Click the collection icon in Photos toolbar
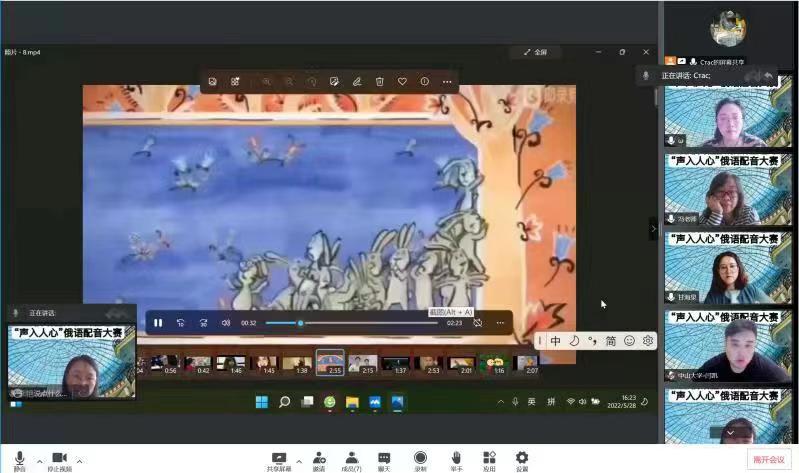The width and height of the screenshot is (799, 473). tap(235, 82)
